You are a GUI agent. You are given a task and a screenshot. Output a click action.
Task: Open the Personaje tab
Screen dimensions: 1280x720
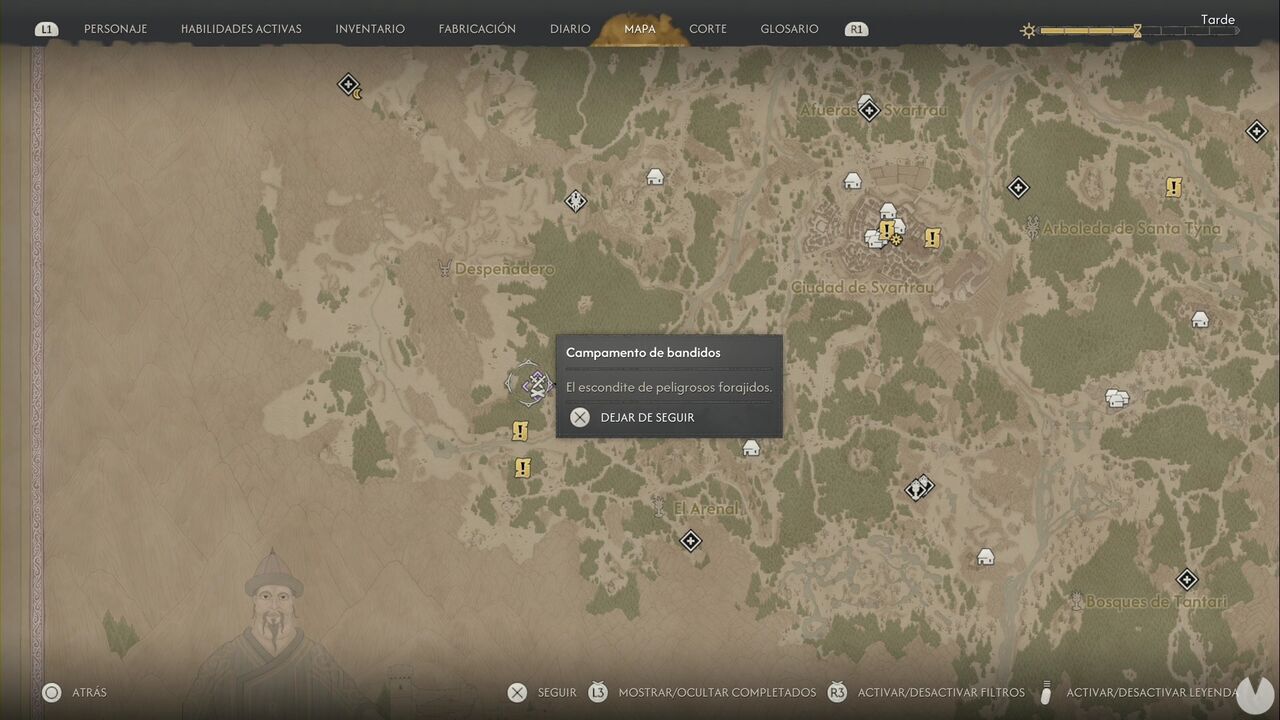click(x=115, y=29)
